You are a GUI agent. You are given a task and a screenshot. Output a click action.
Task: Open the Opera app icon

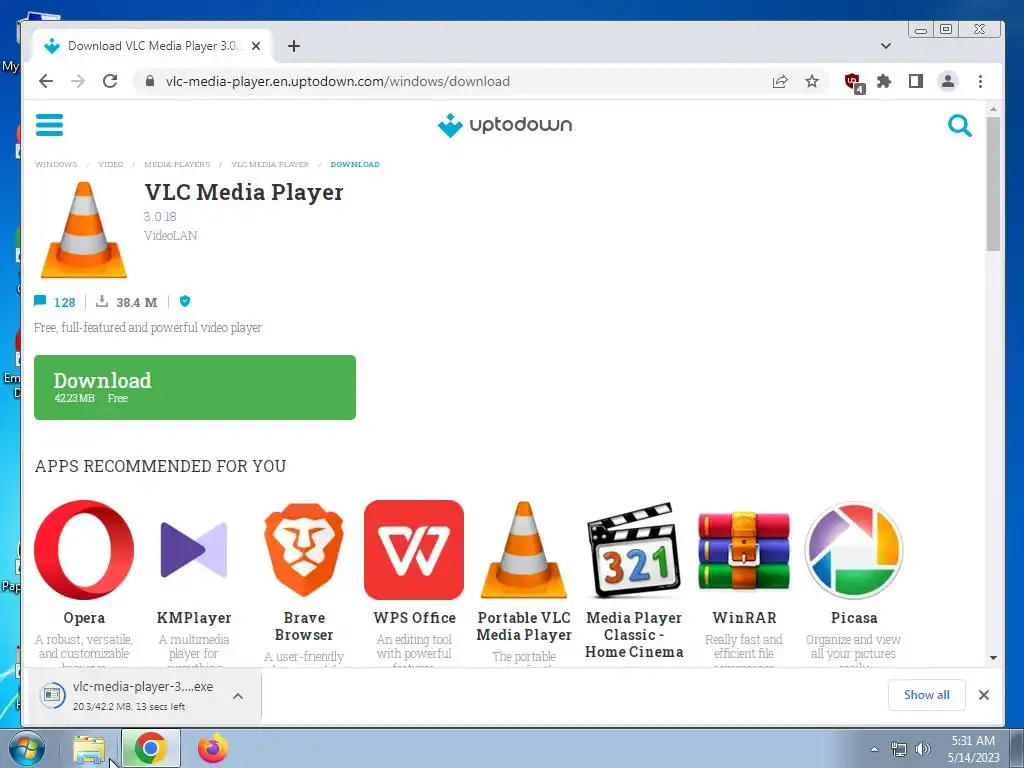[x=84, y=550]
